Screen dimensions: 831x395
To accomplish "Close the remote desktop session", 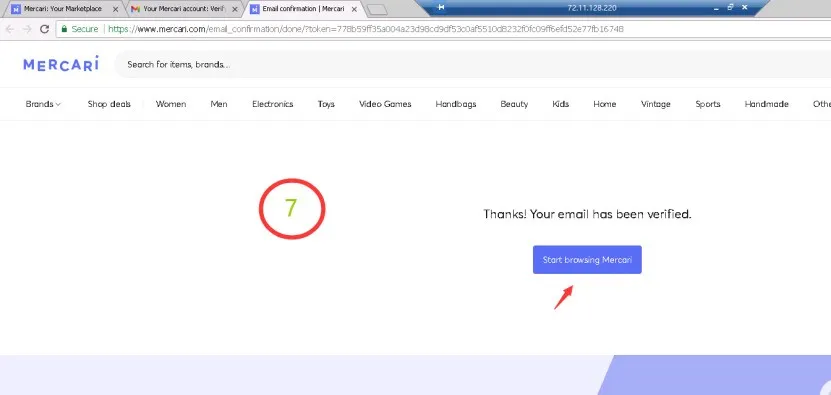I will (745, 7).
